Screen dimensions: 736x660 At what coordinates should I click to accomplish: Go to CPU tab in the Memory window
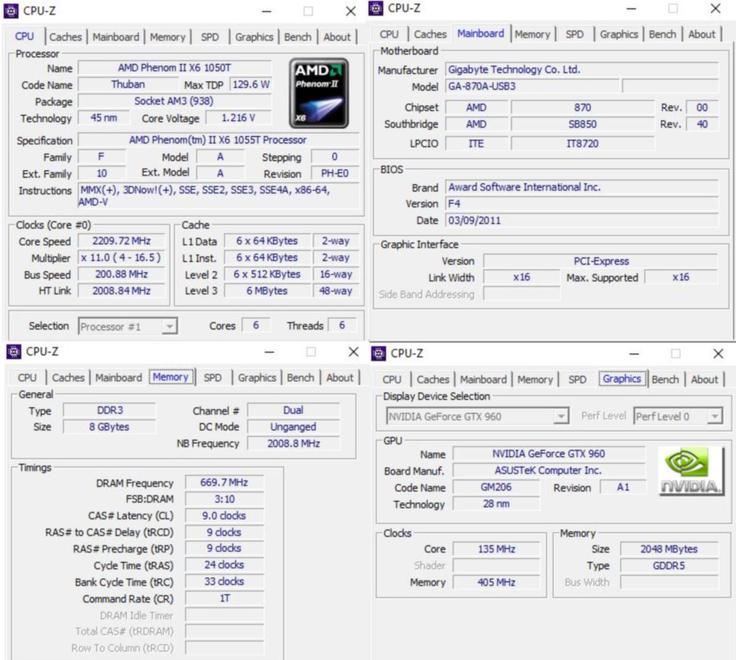point(27,378)
